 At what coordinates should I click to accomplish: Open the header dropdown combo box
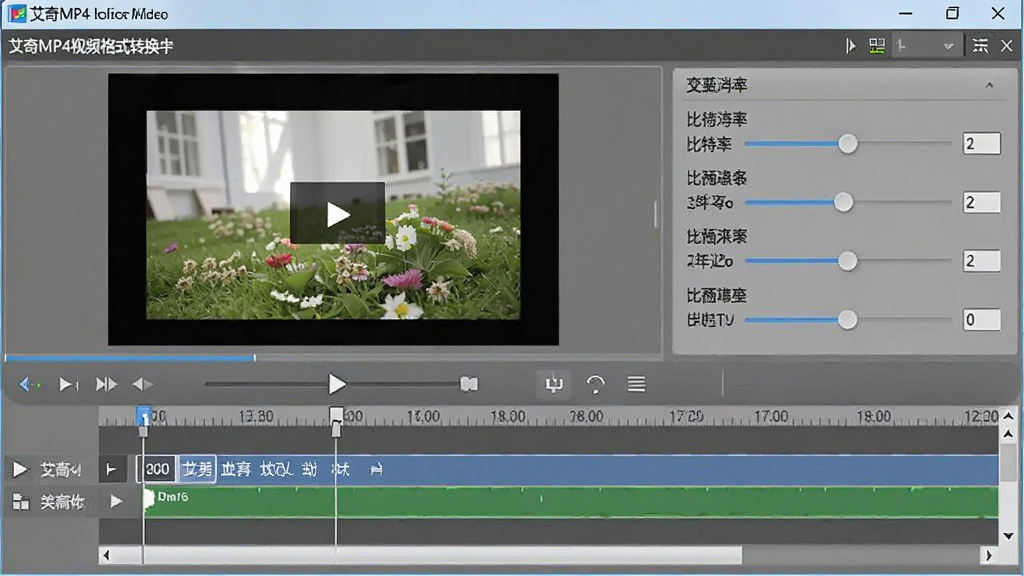tap(926, 46)
